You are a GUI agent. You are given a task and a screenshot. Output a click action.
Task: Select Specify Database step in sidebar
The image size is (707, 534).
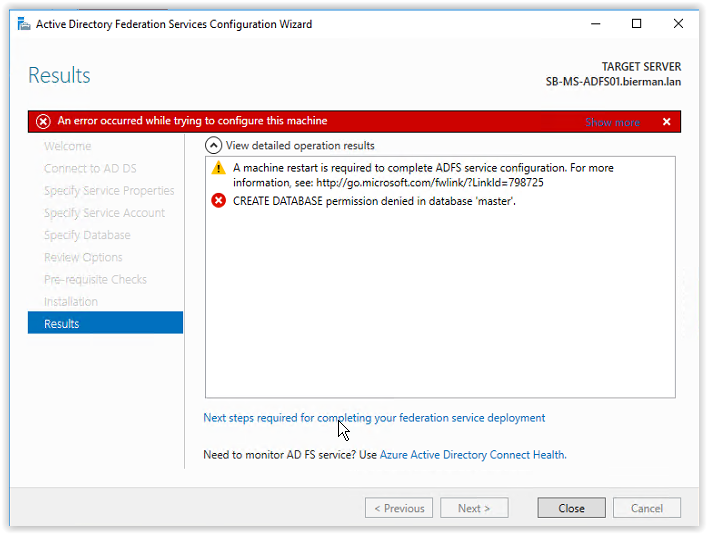pyautogui.click(x=87, y=235)
